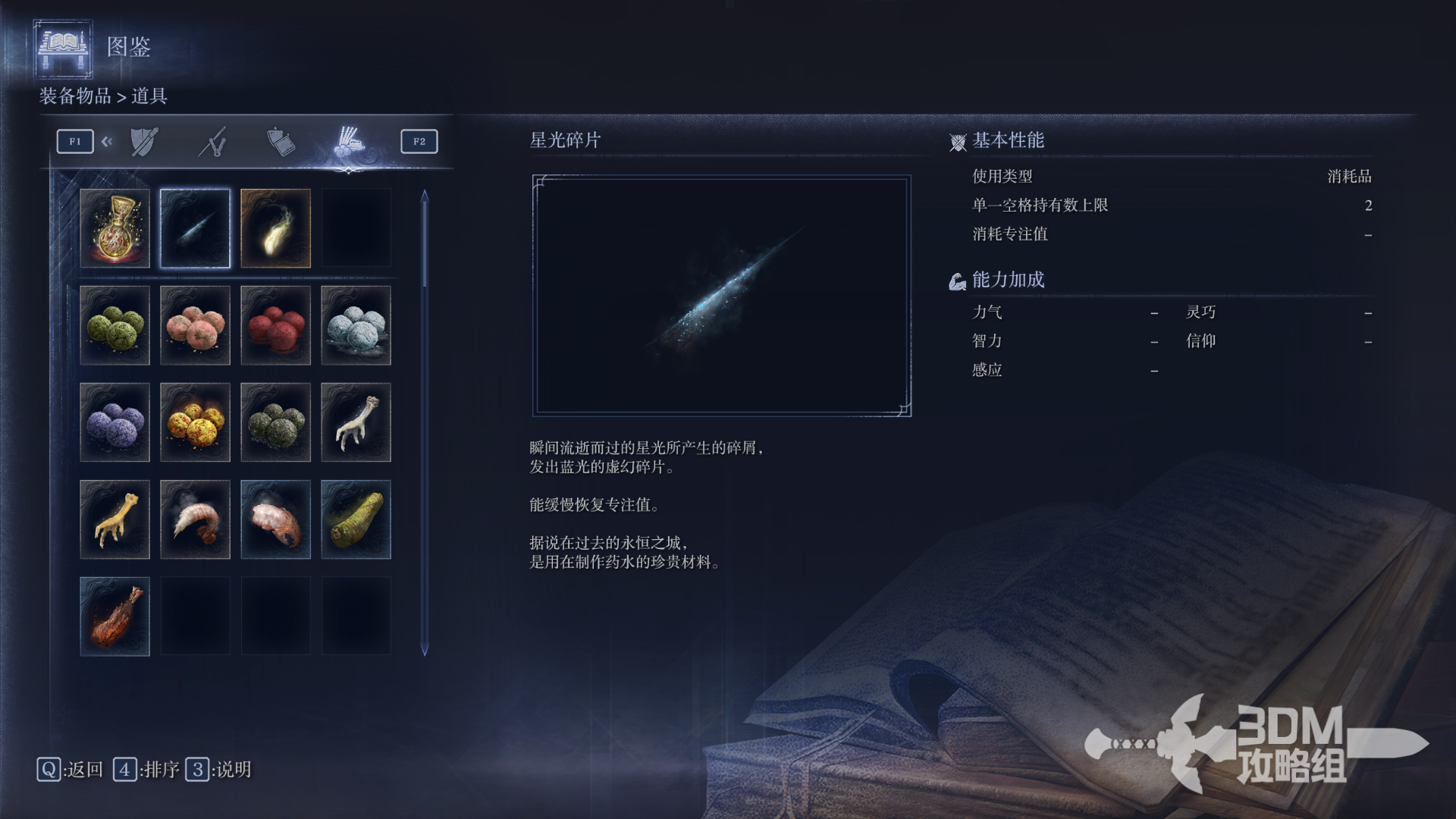1456x819 pixels.
Task: Click the F1 previous category button
Action: tap(74, 142)
